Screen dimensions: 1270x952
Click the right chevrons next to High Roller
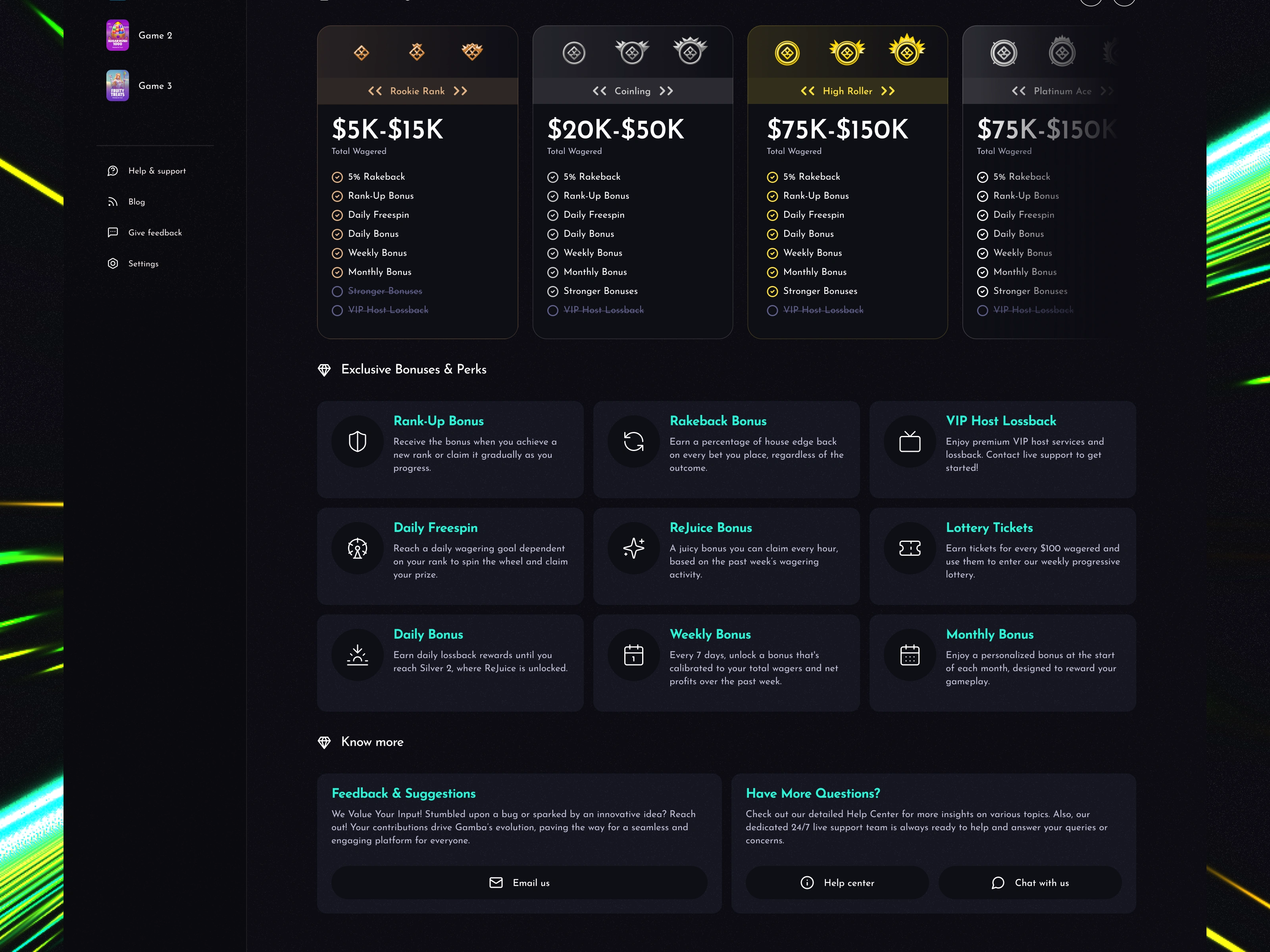tap(888, 91)
